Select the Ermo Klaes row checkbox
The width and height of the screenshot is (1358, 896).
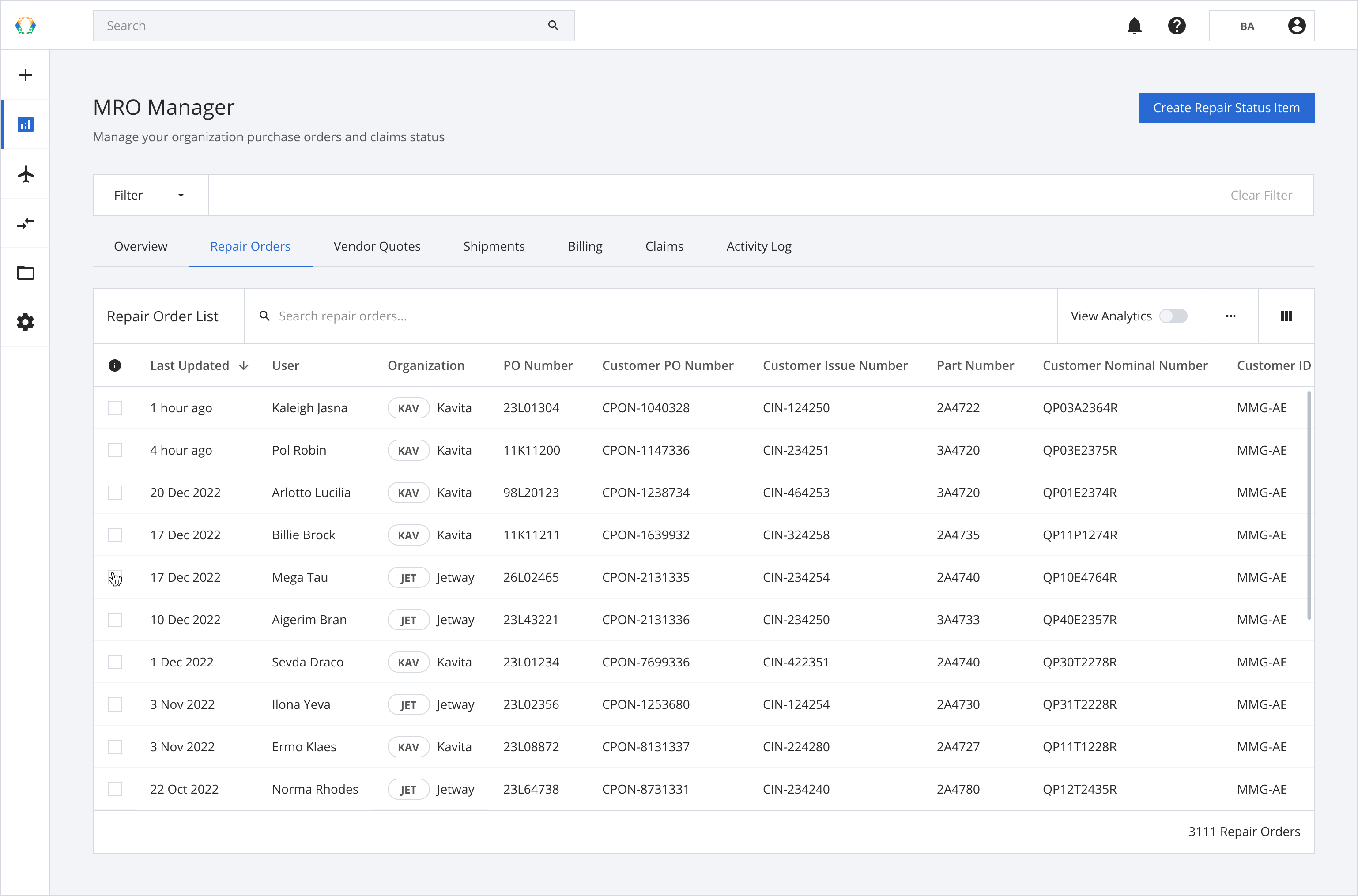(x=114, y=747)
